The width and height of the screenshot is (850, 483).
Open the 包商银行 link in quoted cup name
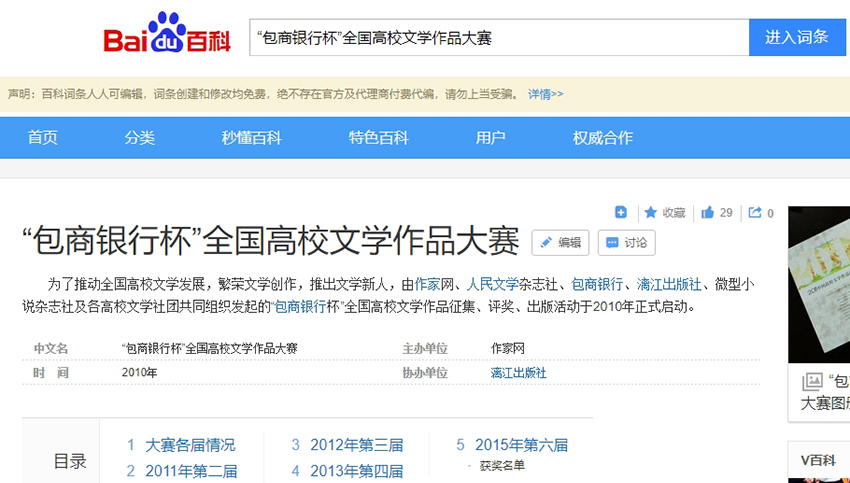point(300,307)
